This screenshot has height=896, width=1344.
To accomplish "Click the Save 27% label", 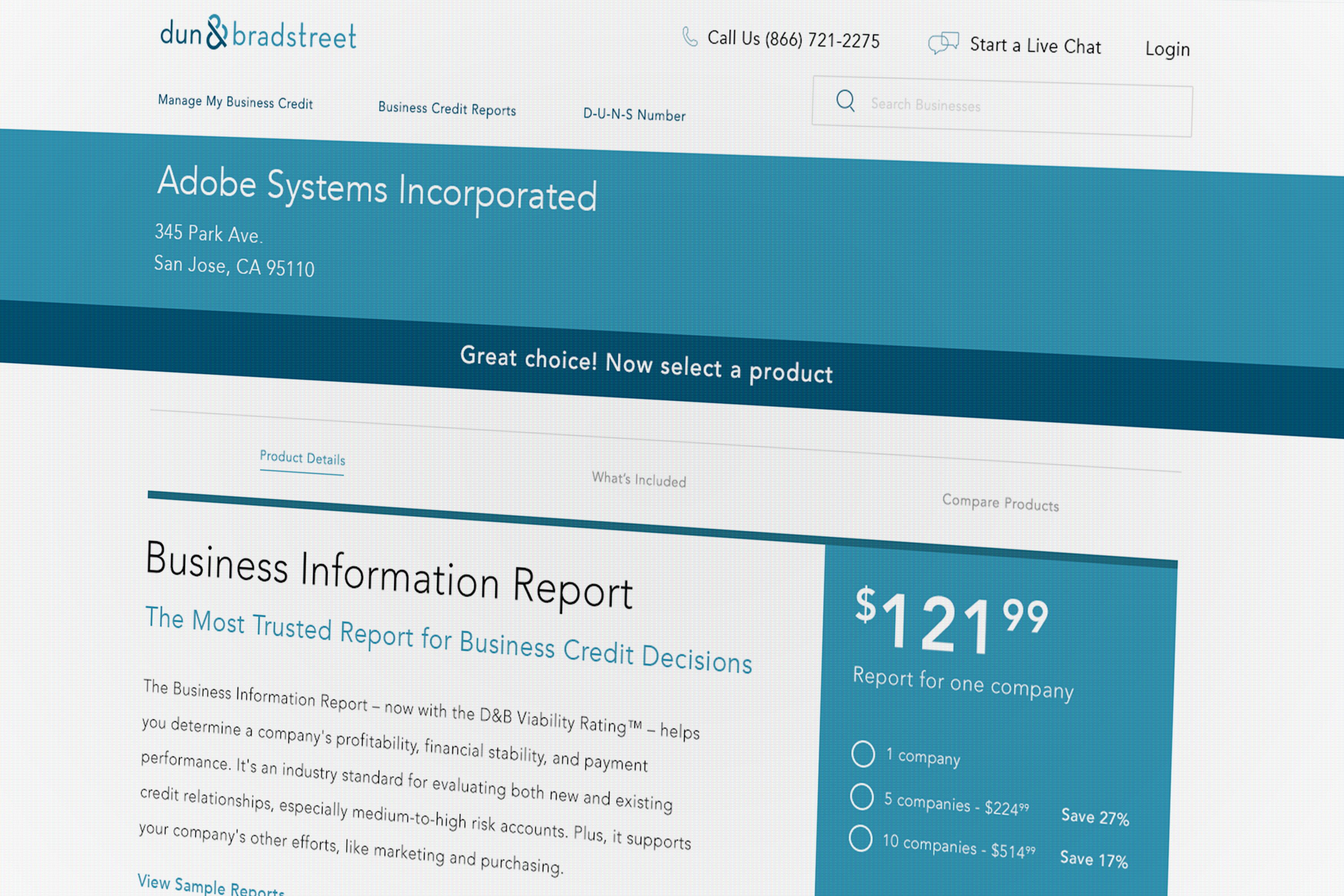I will (x=1095, y=817).
